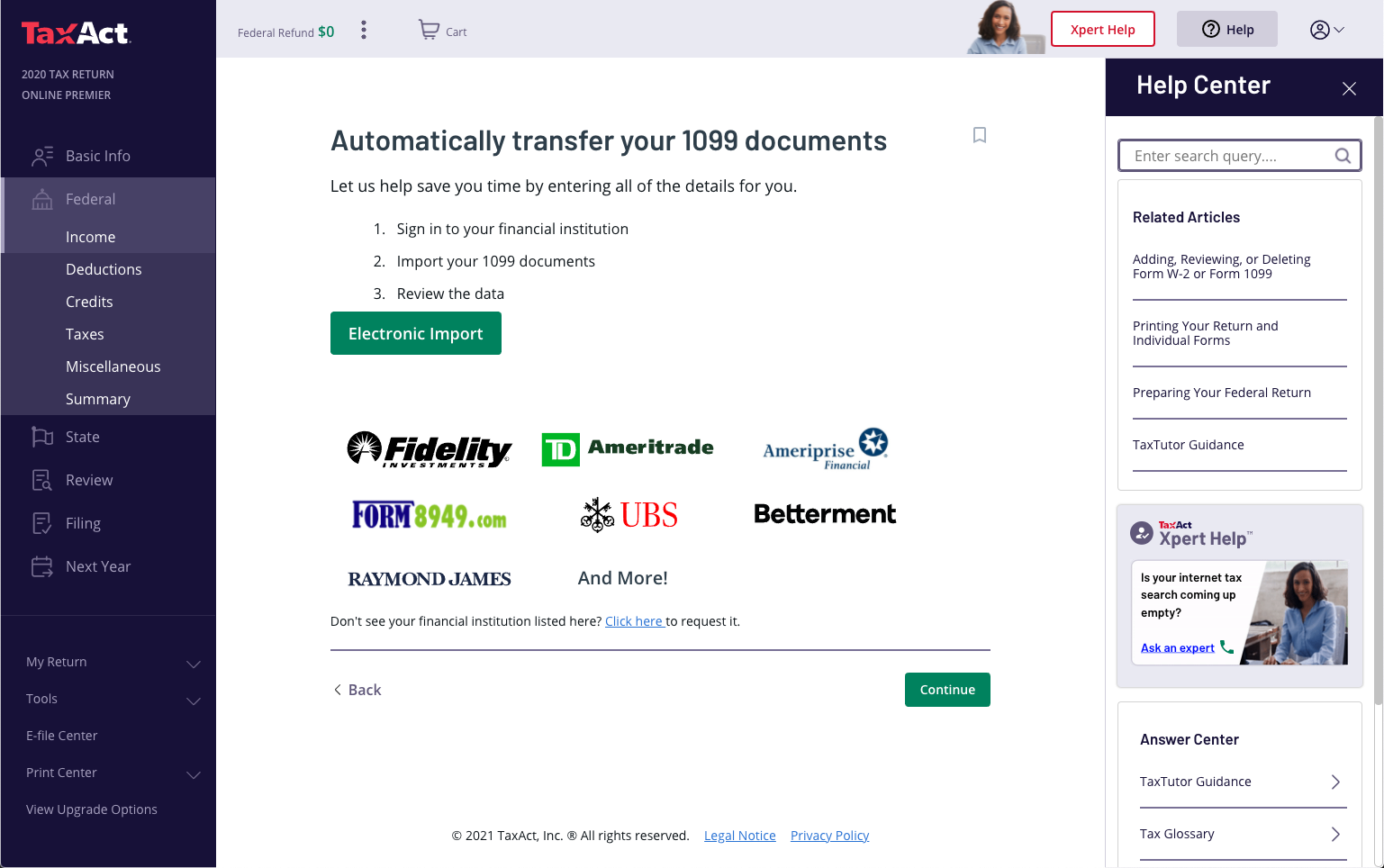Open View Upgrade Options
This screenshot has width=1384, height=868.
[x=92, y=809]
